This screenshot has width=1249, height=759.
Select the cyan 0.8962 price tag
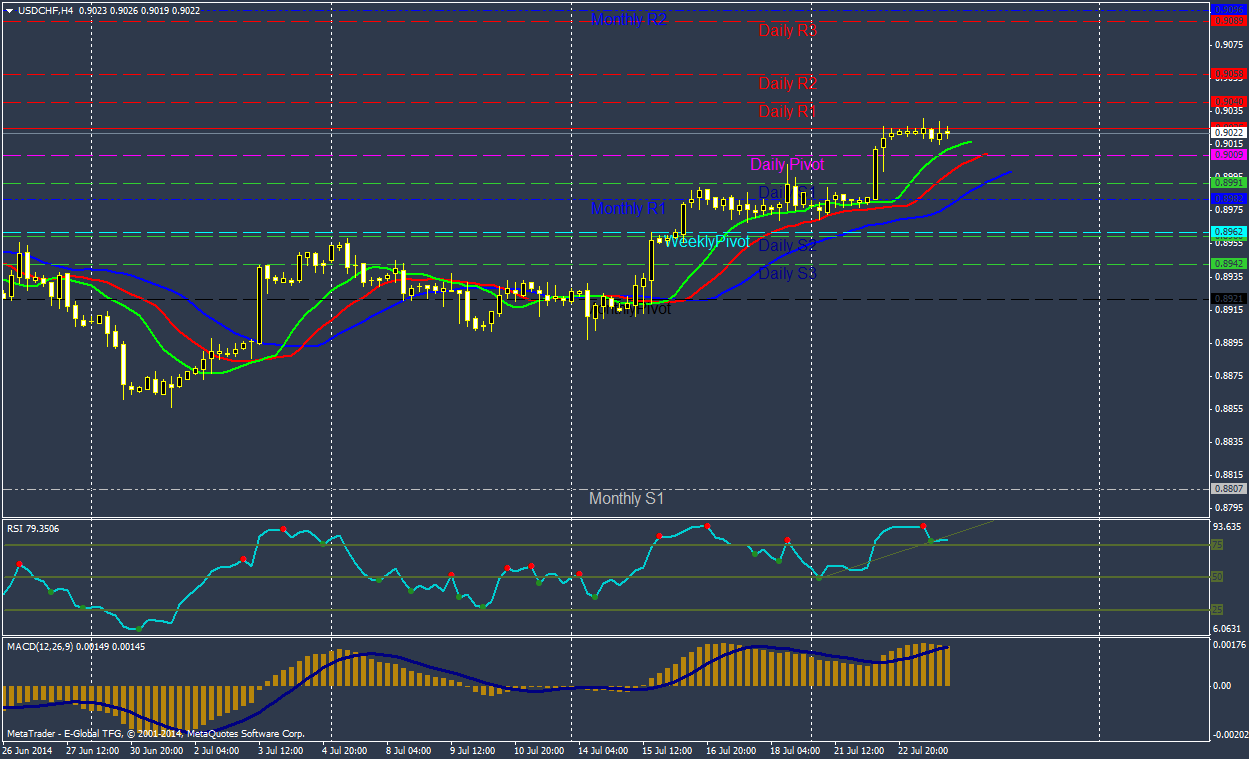tap(1228, 232)
